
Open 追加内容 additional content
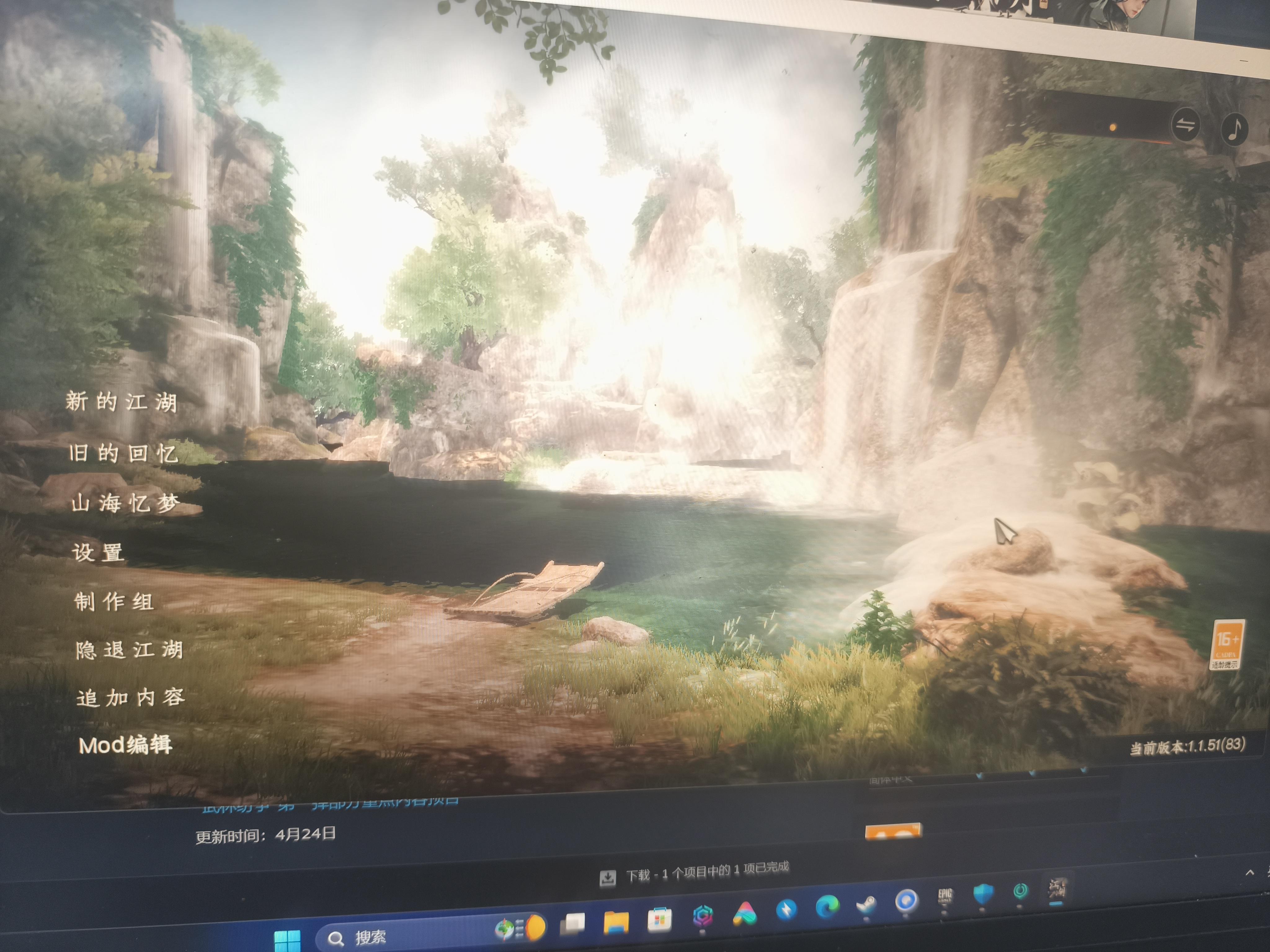[x=131, y=698]
